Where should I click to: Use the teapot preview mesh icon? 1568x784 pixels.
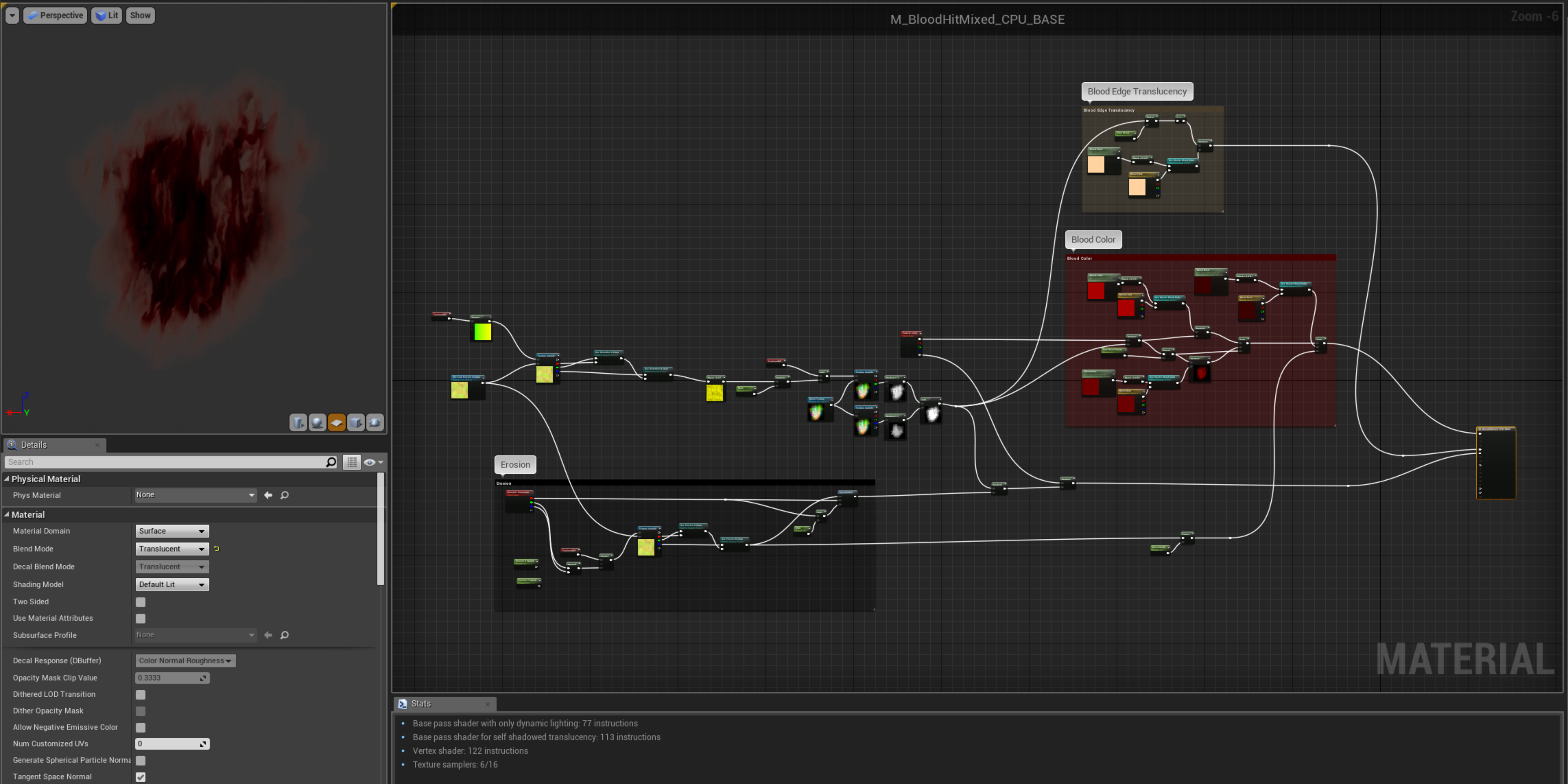tap(375, 423)
